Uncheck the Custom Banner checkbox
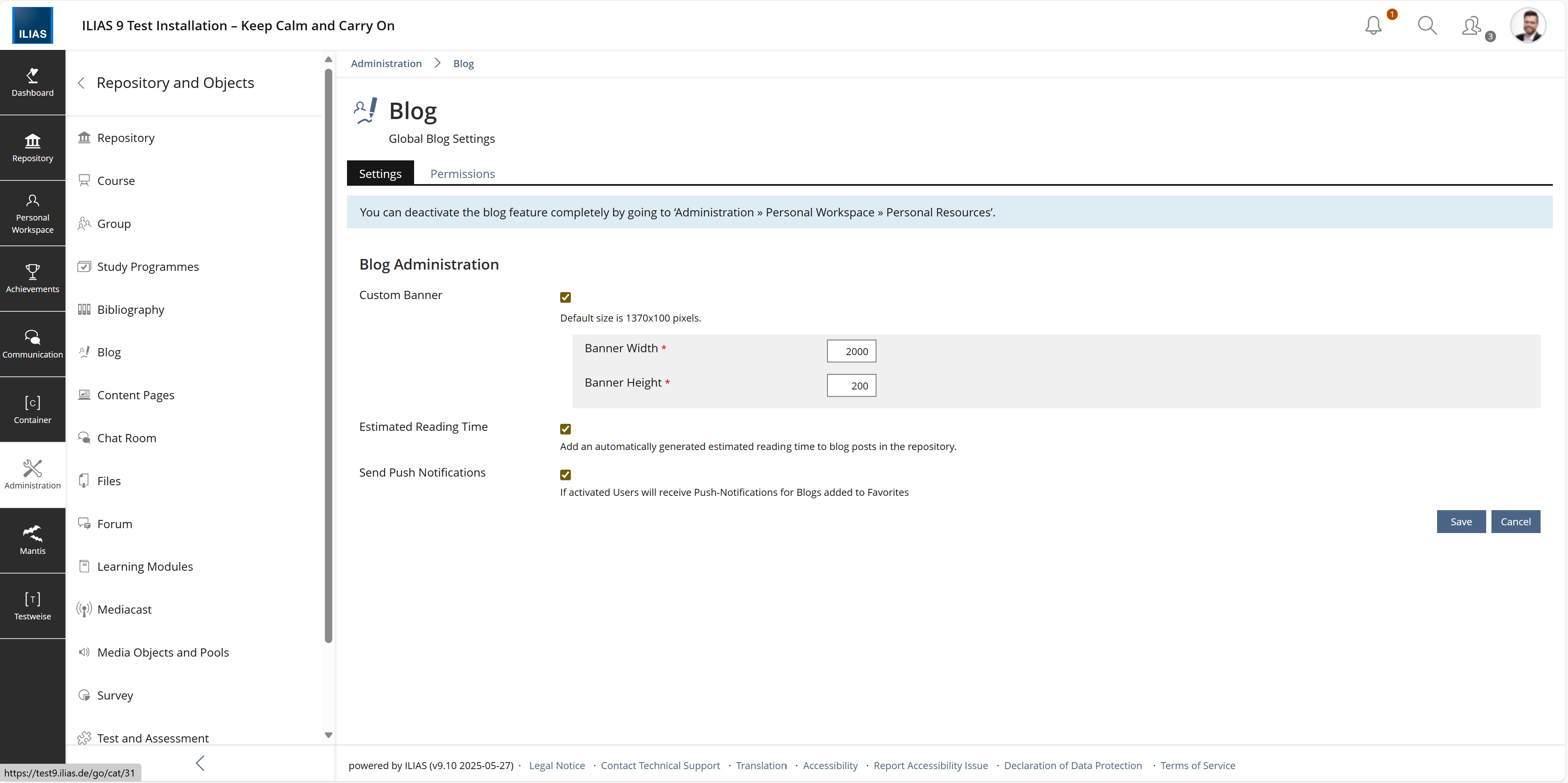Image resolution: width=1568 pixels, height=783 pixels. (x=565, y=297)
